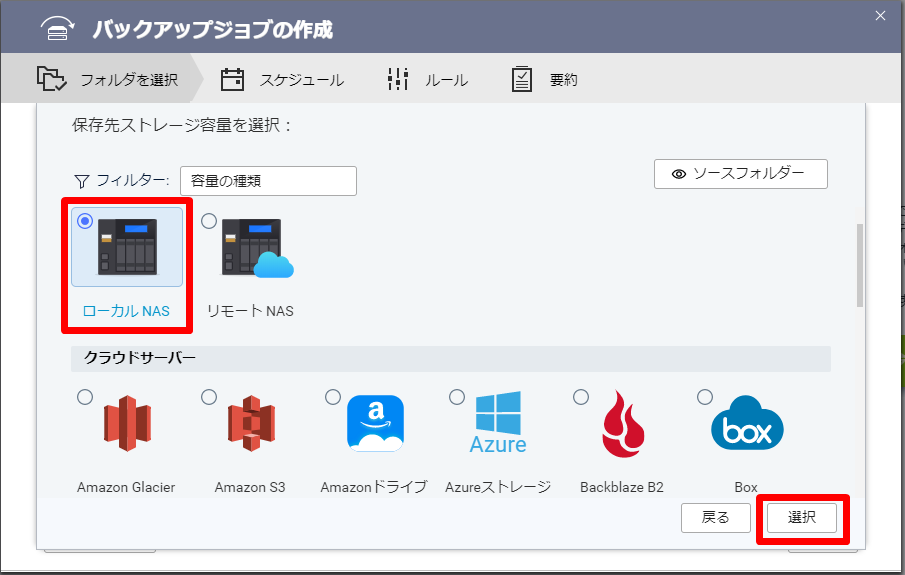Click the 保存先ストレージ容量を選択 heading

(181, 125)
